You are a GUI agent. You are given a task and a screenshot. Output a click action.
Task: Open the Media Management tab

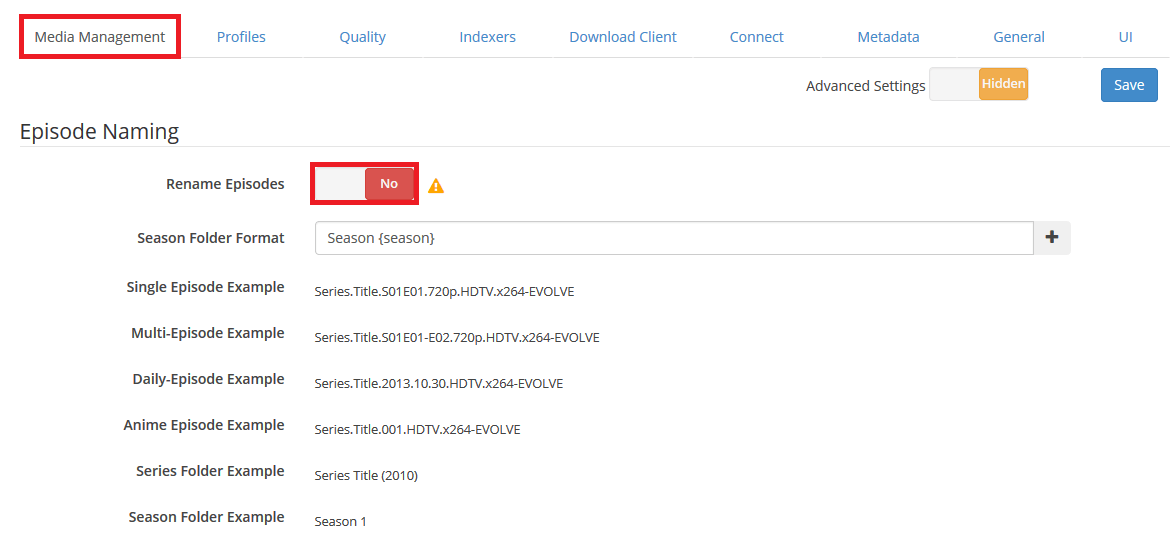click(100, 37)
